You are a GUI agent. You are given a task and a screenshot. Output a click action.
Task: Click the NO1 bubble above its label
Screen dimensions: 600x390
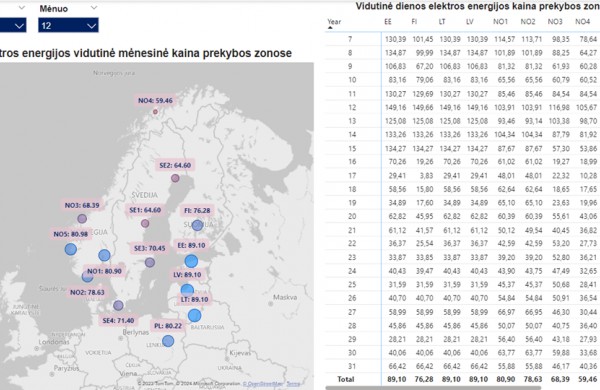tap(104, 255)
